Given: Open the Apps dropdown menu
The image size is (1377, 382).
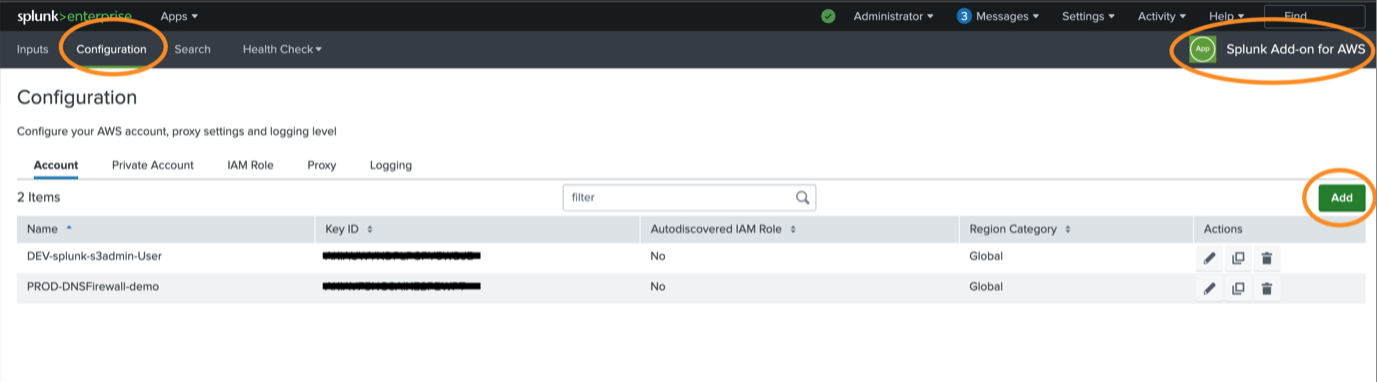Looking at the screenshot, I should (x=179, y=16).
